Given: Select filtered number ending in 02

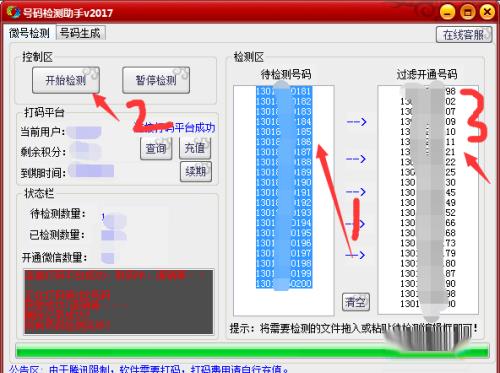Looking at the screenshot, I should click(x=428, y=101).
